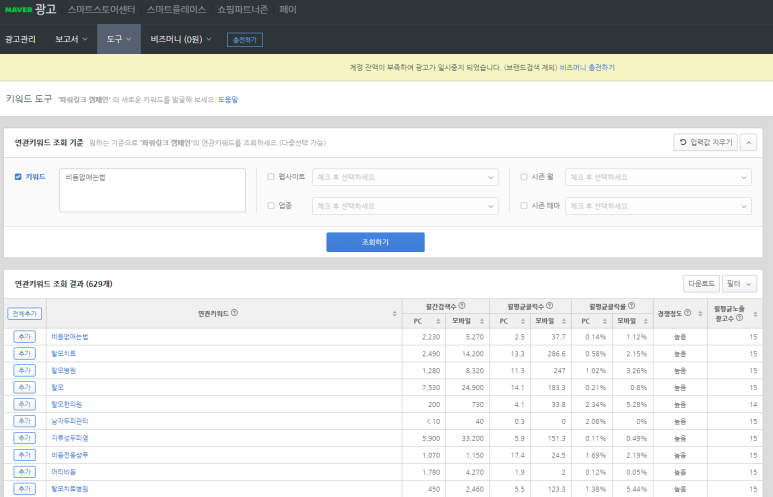The width and height of the screenshot is (773, 497).
Task: Open help icon beside 월평균클릭률 header
Action: (x=632, y=306)
